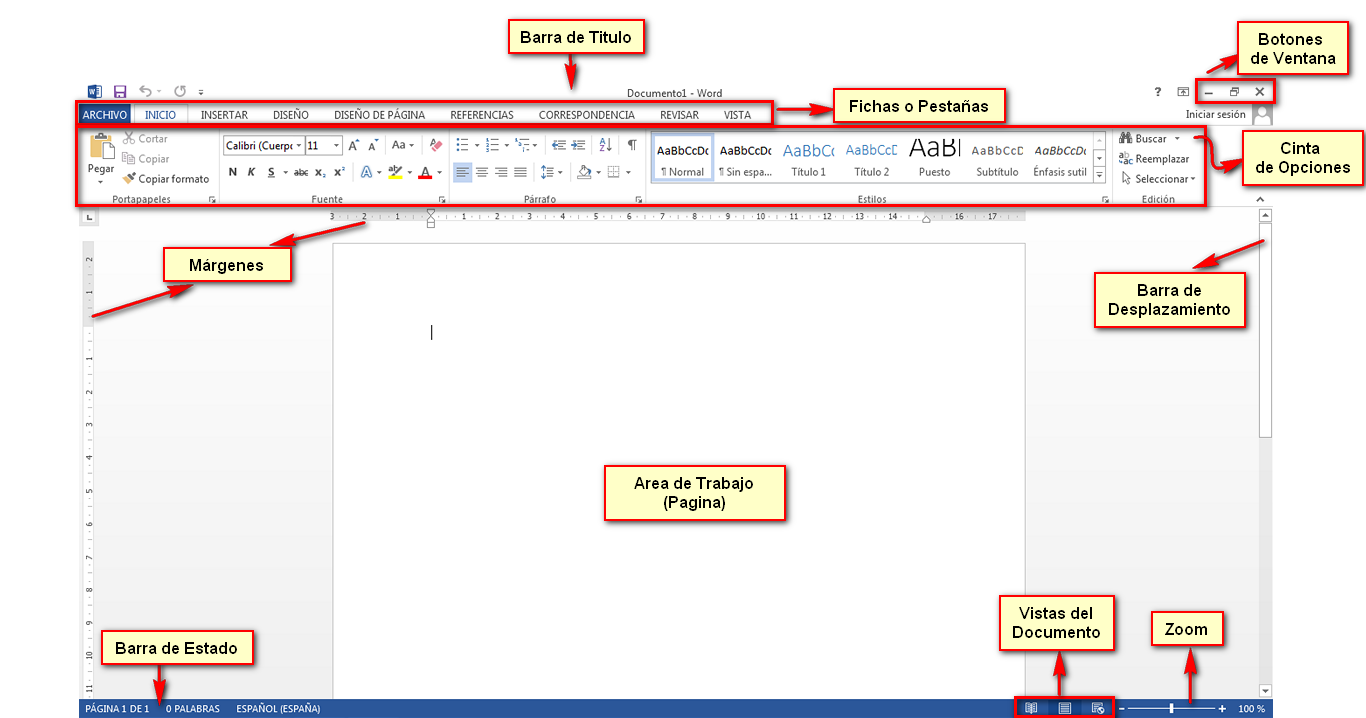Save the document with the floppy disk icon
1366x718 pixels.
(120, 91)
